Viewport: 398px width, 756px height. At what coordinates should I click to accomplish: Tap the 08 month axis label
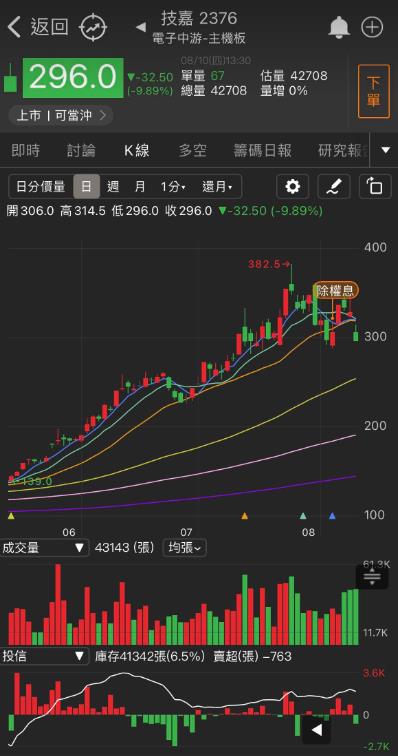pyautogui.click(x=308, y=532)
